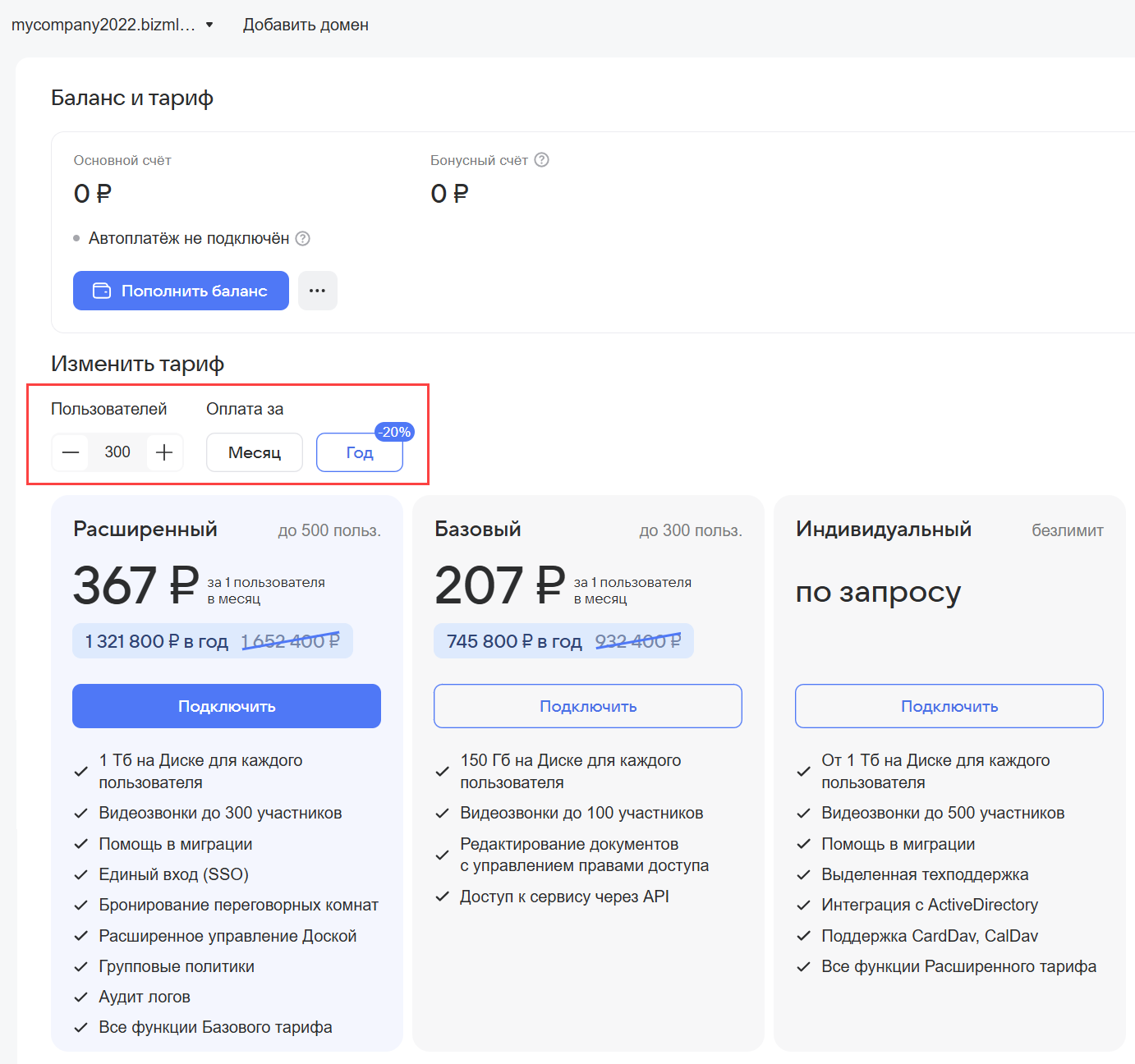Click the 745 800 ₽ в год price badge

(514, 641)
